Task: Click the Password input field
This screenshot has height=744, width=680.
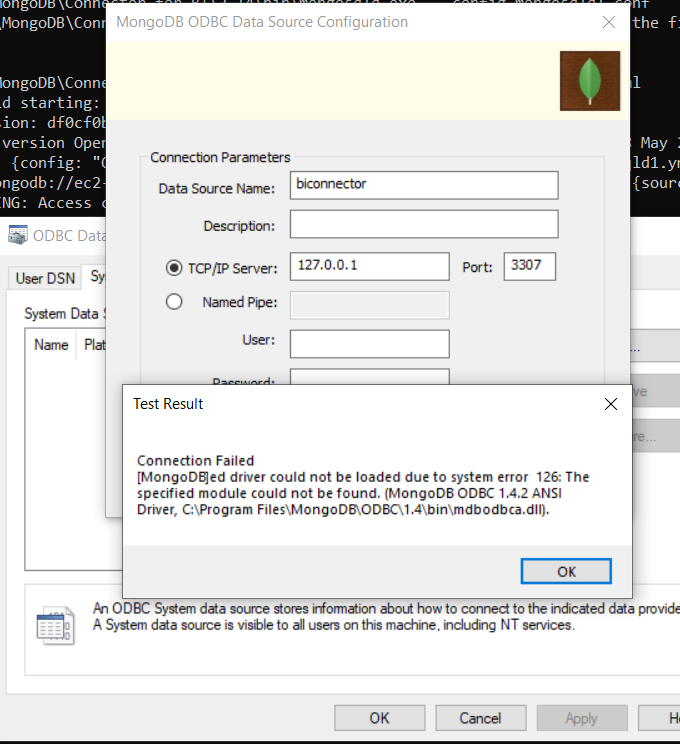Action: (x=369, y=377)
